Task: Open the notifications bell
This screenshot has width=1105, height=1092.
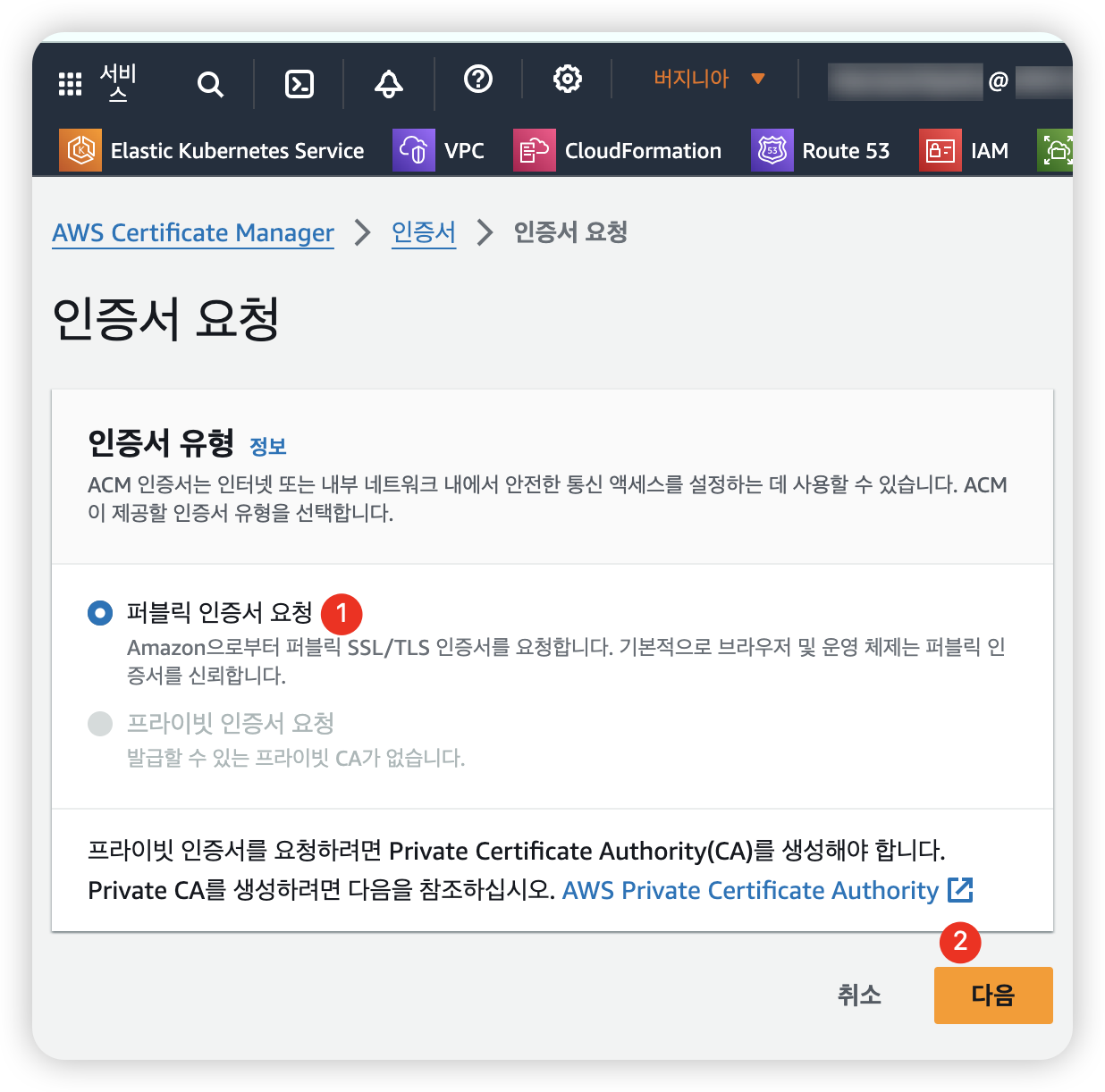Action: click(388, 84)
